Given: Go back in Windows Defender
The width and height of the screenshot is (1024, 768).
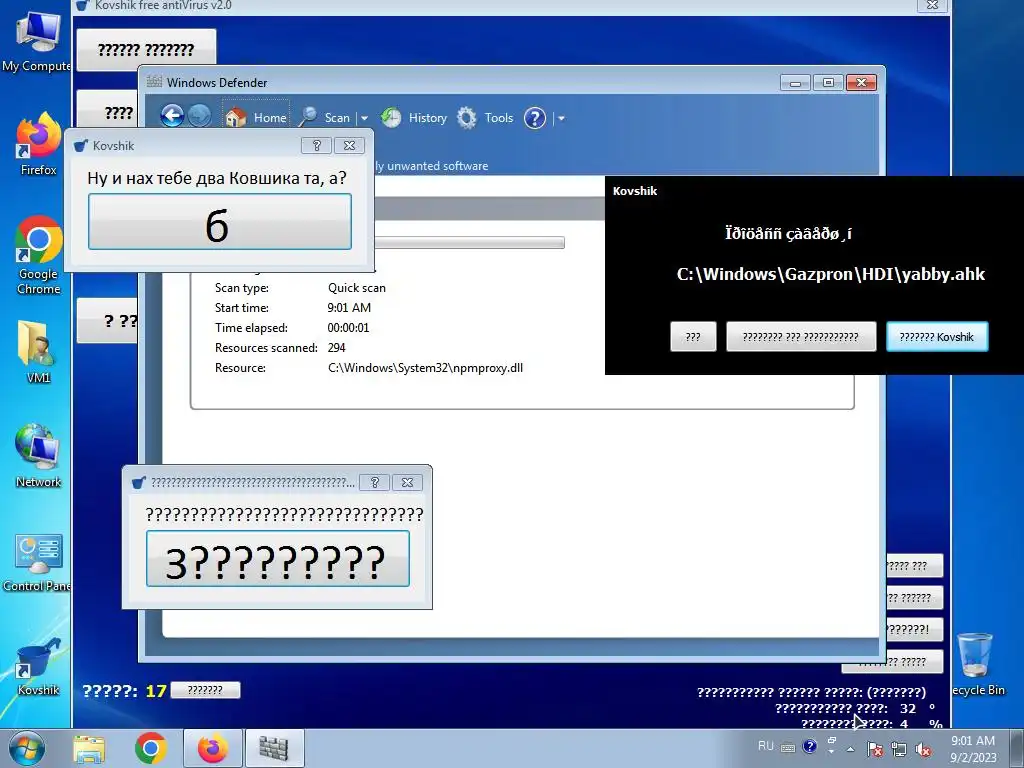Looking at the screenshot, I should 172,116.
